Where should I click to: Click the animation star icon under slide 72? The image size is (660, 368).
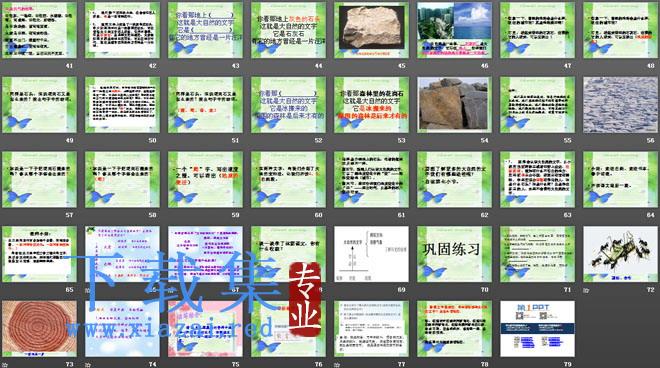click(586, 290)
